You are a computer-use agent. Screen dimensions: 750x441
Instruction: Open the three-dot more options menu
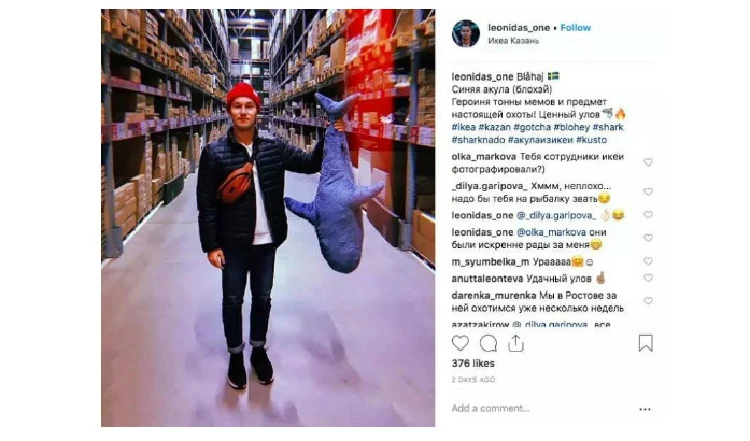pyautogui.click(x=645, y=409)
